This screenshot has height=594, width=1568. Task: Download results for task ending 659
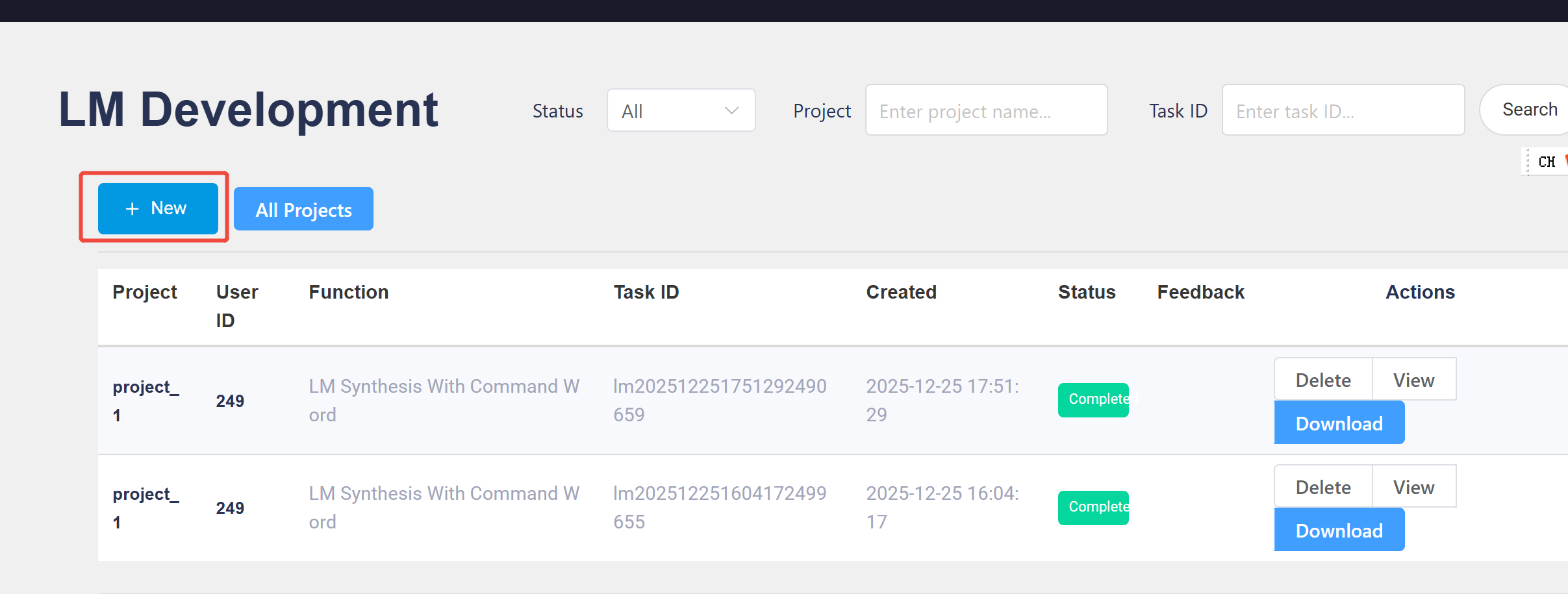[1339, 423]
